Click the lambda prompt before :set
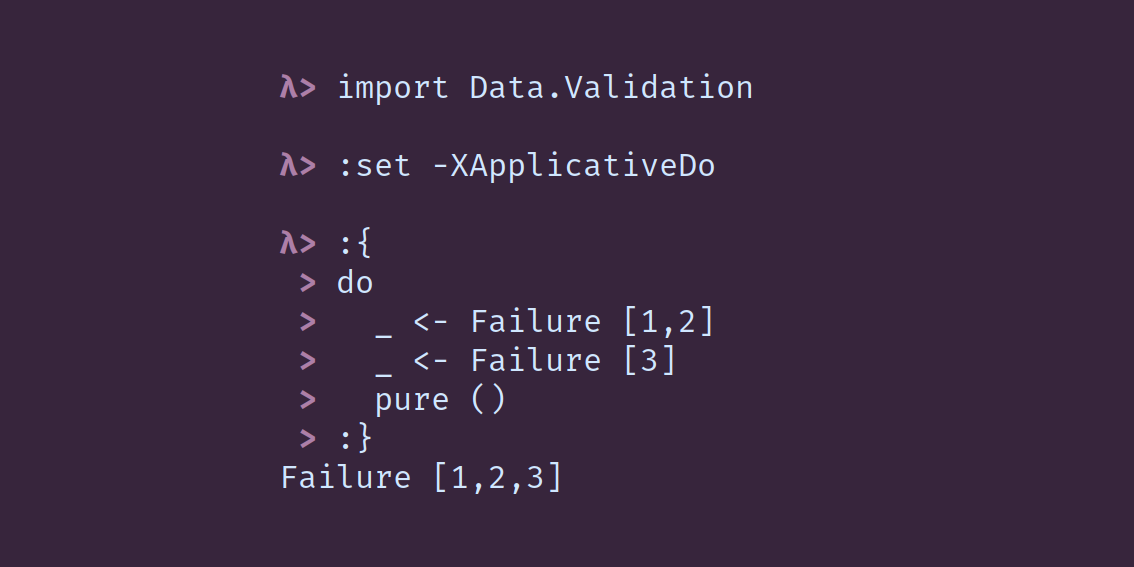Viewport: 1134px width, 567px height. [x=298, y=166]
